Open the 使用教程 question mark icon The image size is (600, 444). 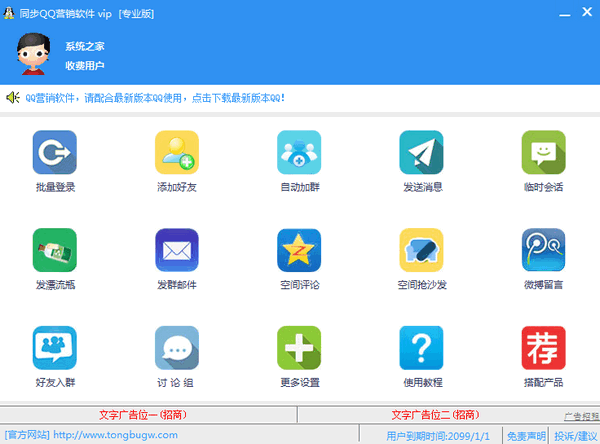pyautogui.click(x=421, y=348)
